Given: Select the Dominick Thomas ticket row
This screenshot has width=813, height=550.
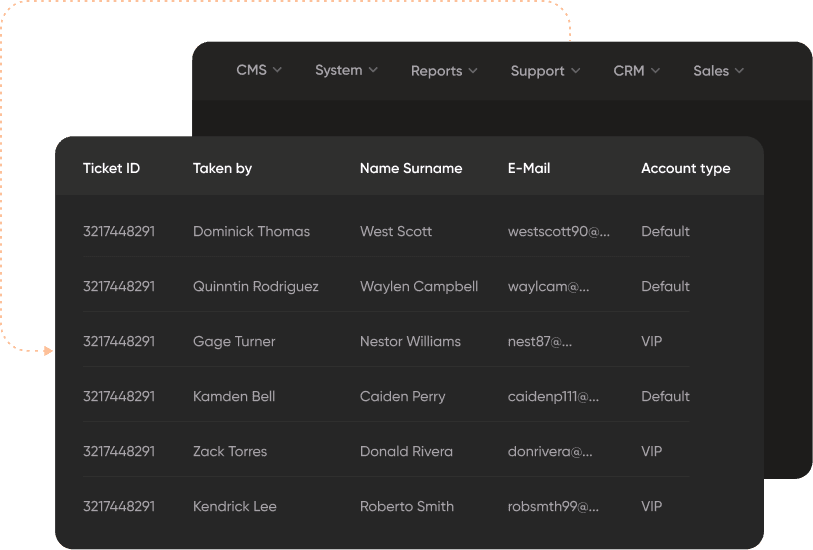Looking at the screenshot, I should (x=251, y=231).
